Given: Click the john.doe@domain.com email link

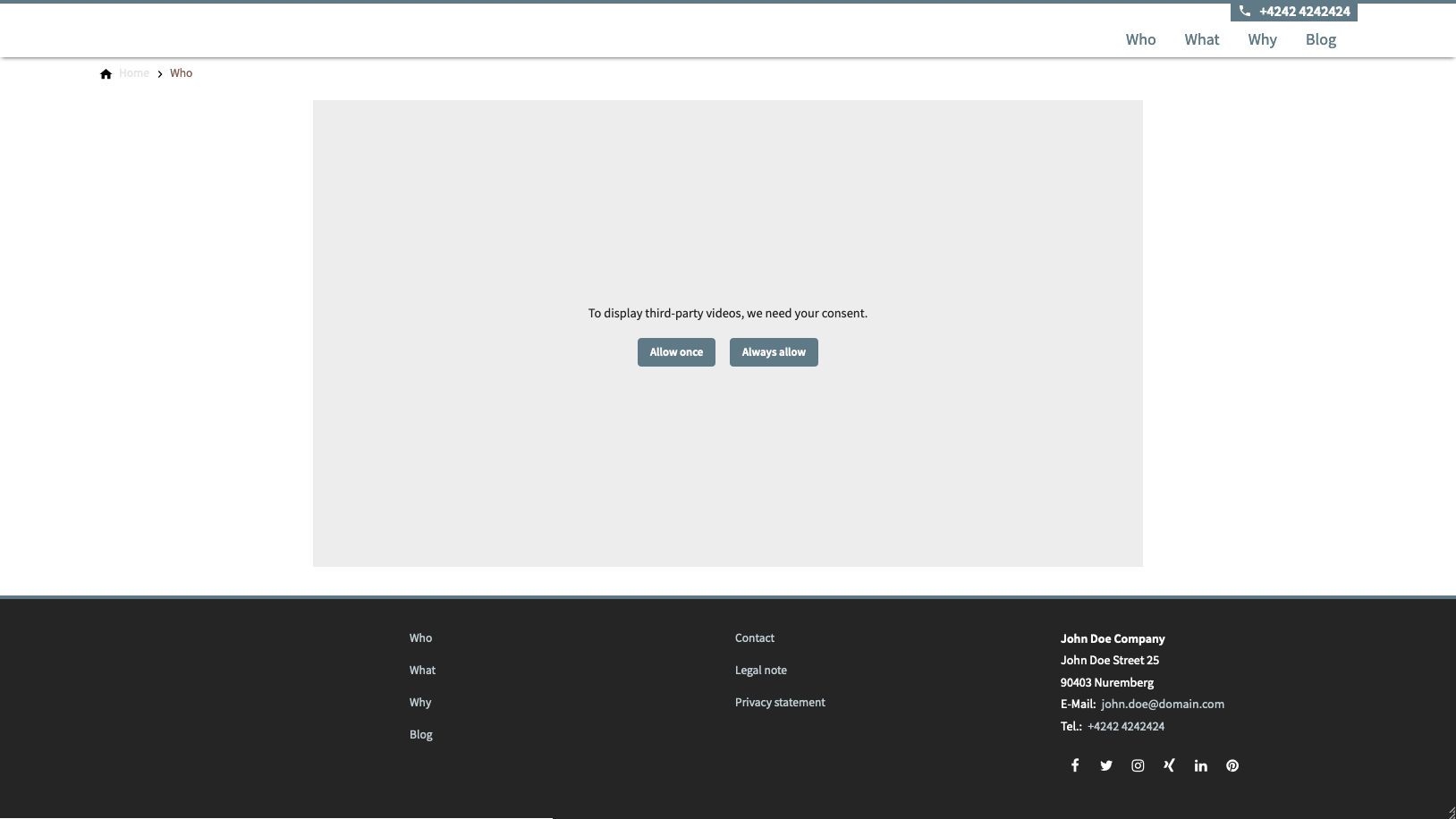Looking at the screenshot, I should (x=1162, y=704).
